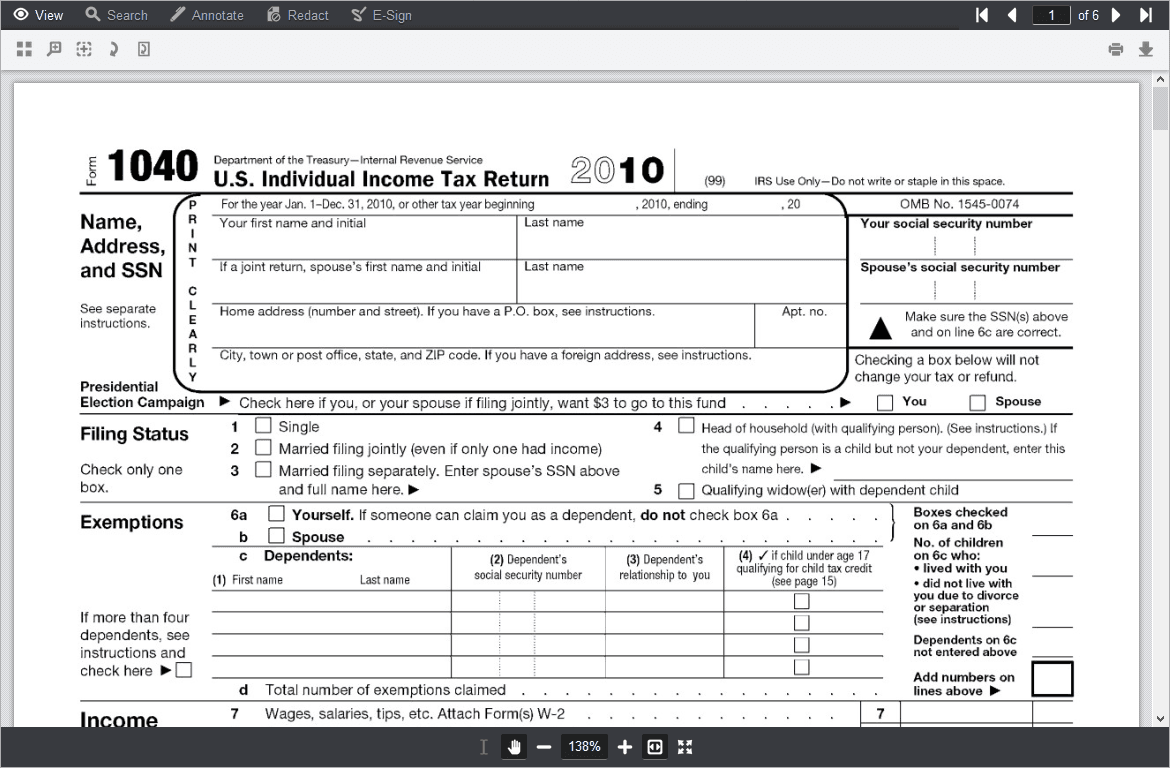Viewport: 1170px width, 768px height.
Task: Click the 138% zoom level field
Action: (x=584, y=746)
